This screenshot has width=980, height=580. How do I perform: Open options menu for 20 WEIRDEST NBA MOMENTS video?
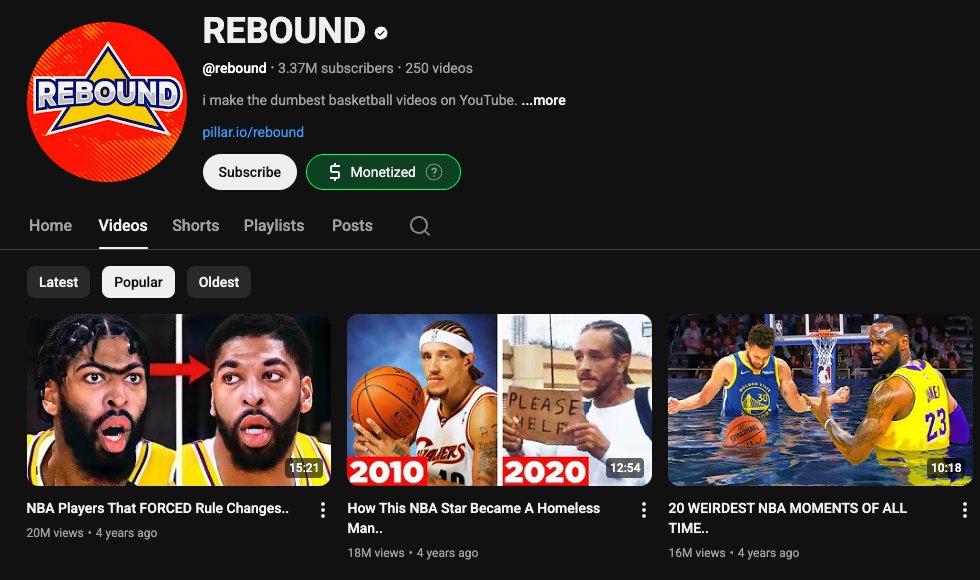point(964,510)
